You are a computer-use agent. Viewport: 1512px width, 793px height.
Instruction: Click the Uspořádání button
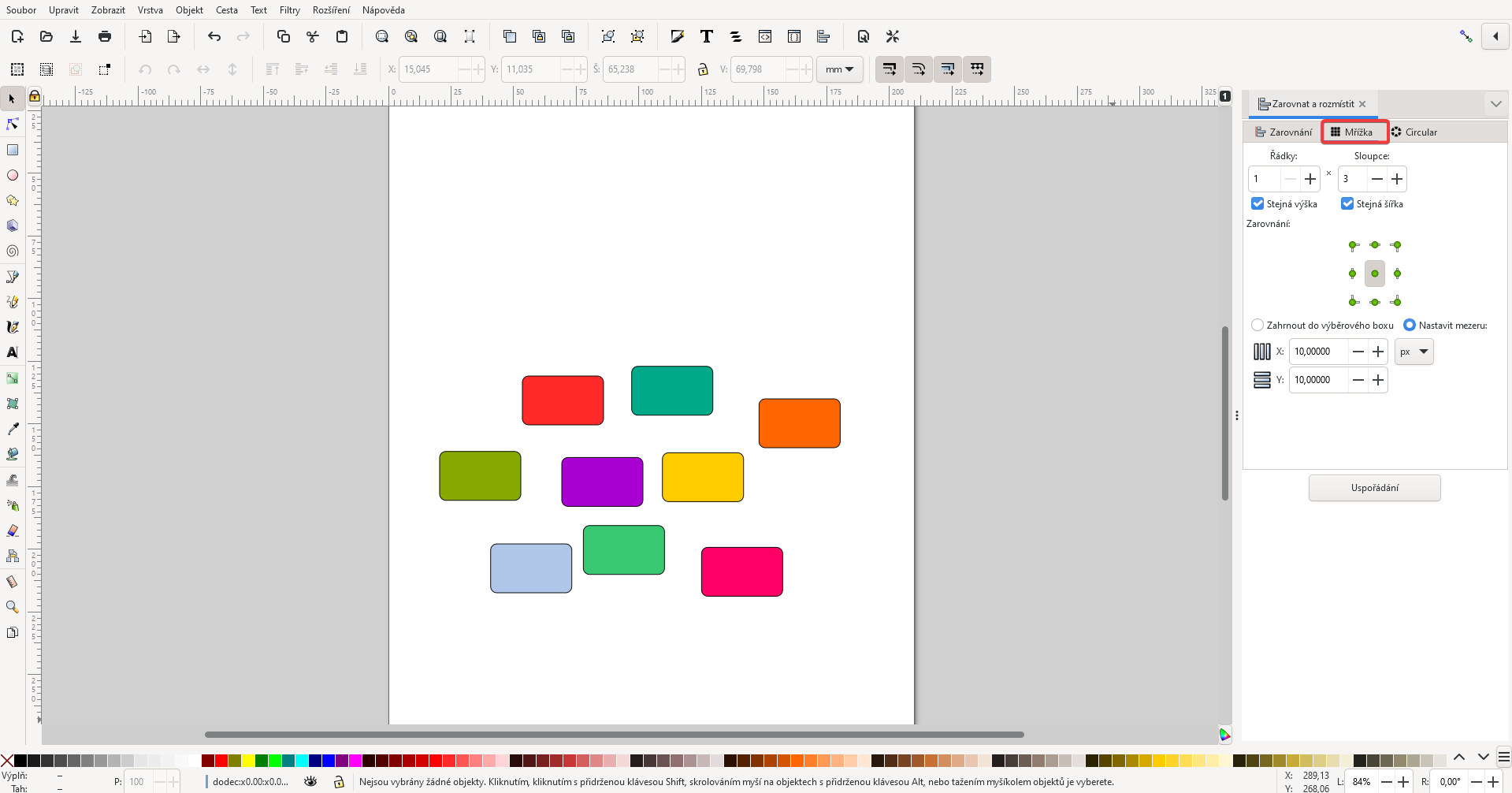(x=1374, y=487)
